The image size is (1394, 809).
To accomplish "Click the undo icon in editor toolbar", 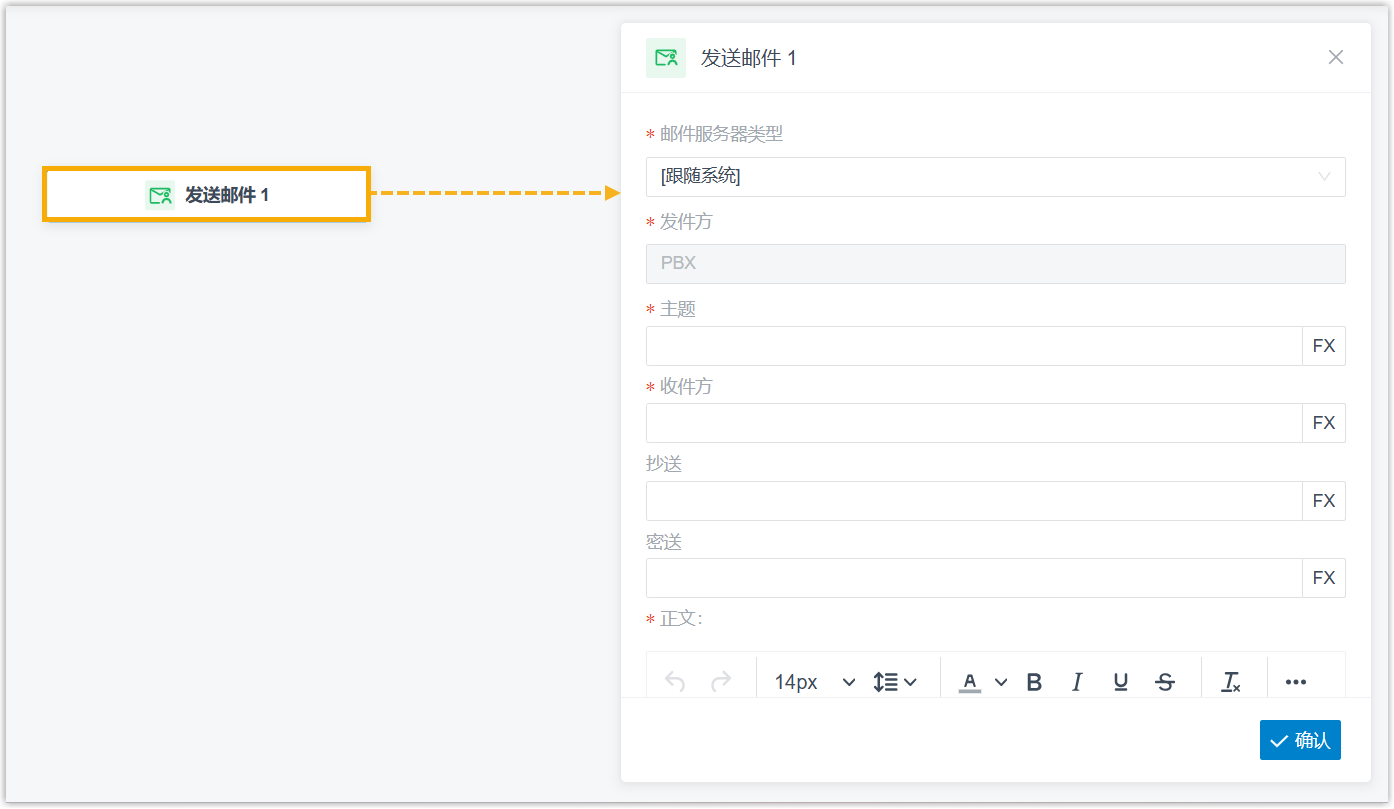I will pos(675,682).
